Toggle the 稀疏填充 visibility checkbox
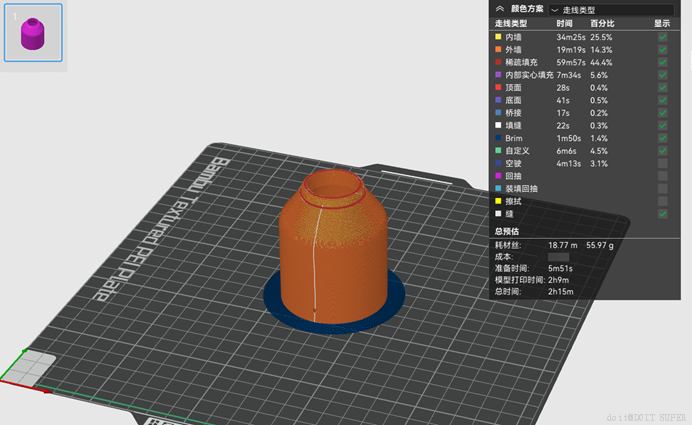Screen dimensions: 692x425 662,62
